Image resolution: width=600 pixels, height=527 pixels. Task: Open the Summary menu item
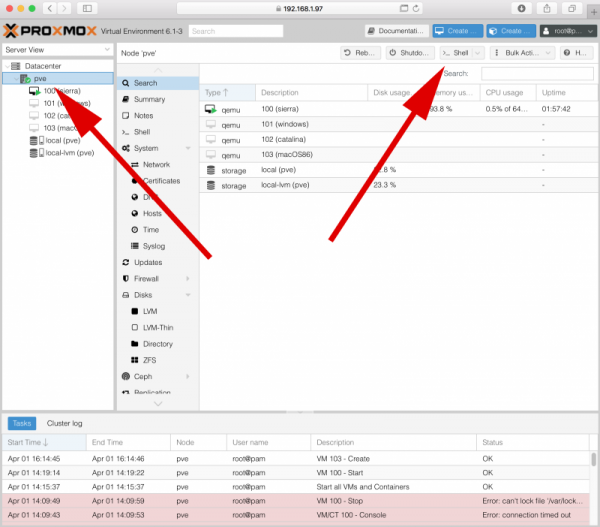pos(158,100)
